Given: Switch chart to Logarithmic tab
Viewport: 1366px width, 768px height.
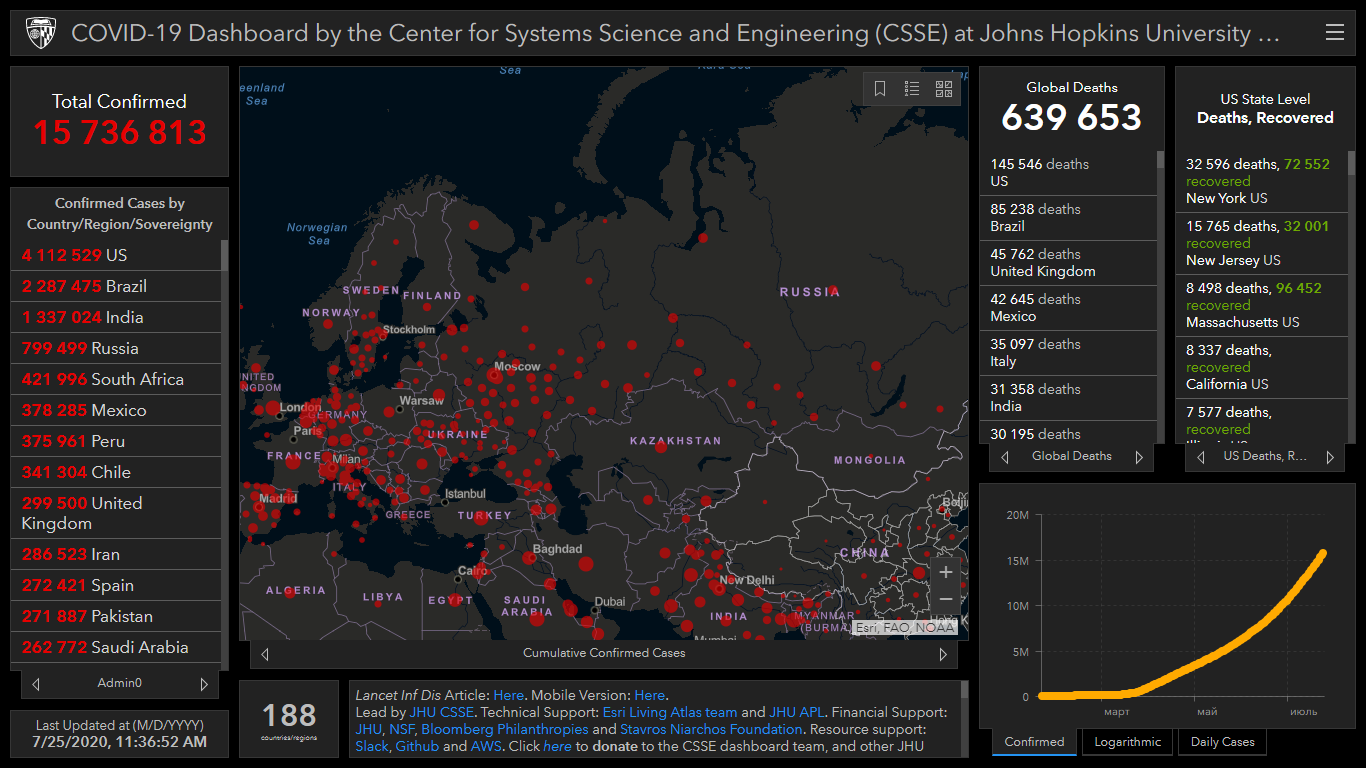Looking at the screenshot, I should (1127, 742).
